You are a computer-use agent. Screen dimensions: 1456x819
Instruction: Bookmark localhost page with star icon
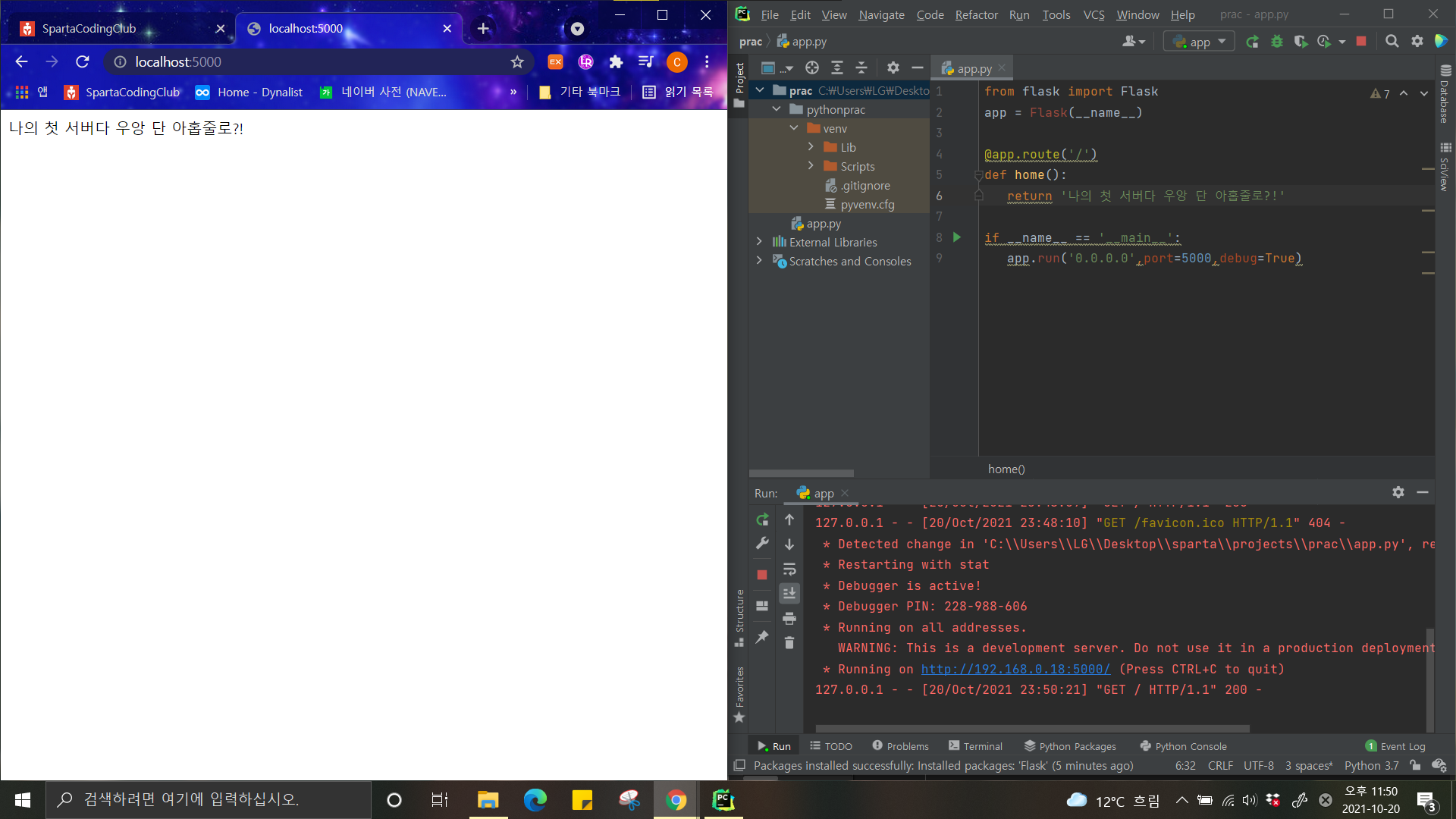(x=517, y=62)
